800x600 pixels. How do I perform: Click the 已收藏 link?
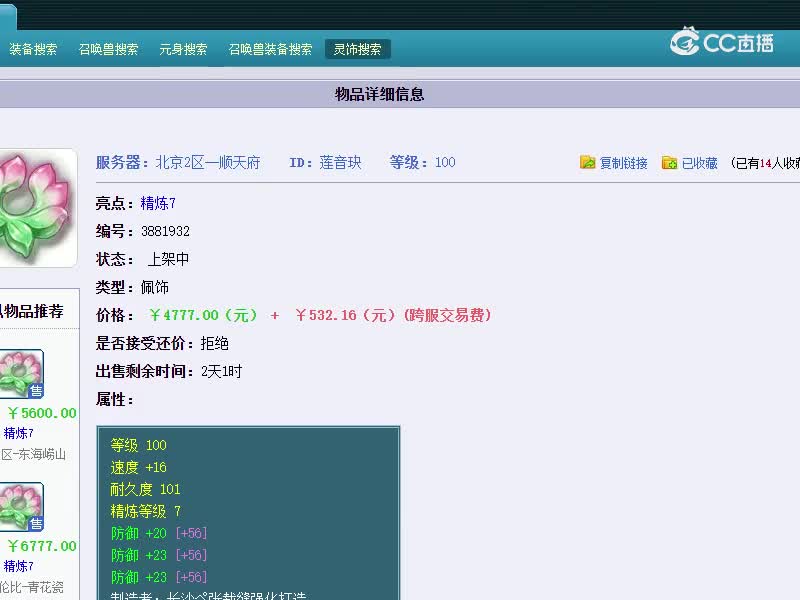point(699,163)
